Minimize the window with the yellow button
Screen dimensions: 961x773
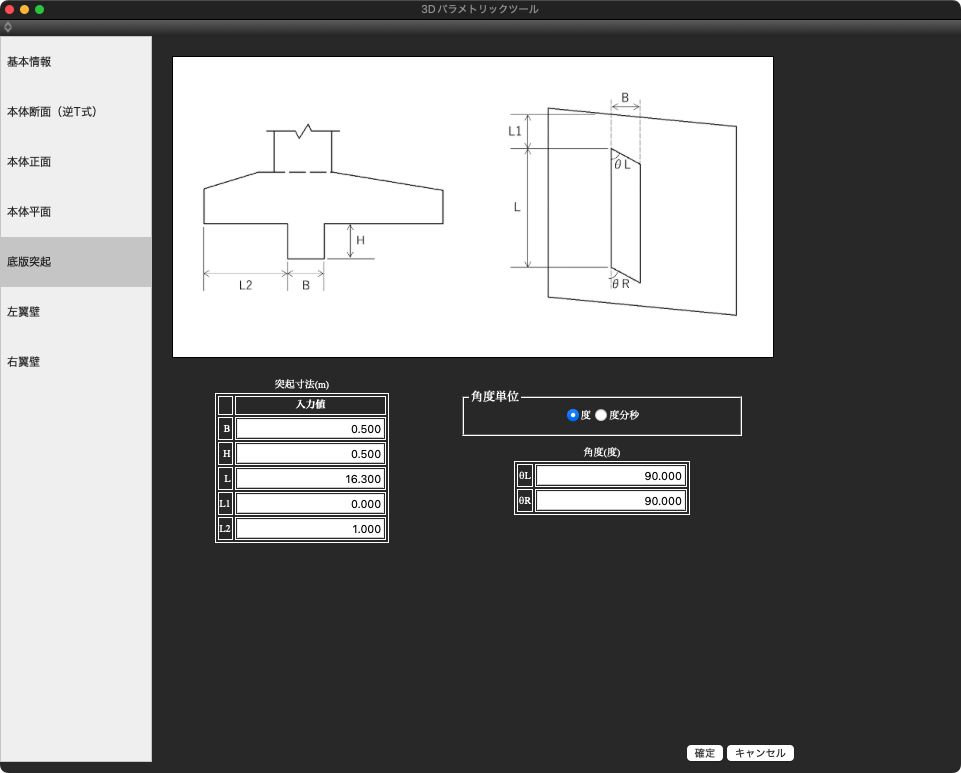pos(25,9)
